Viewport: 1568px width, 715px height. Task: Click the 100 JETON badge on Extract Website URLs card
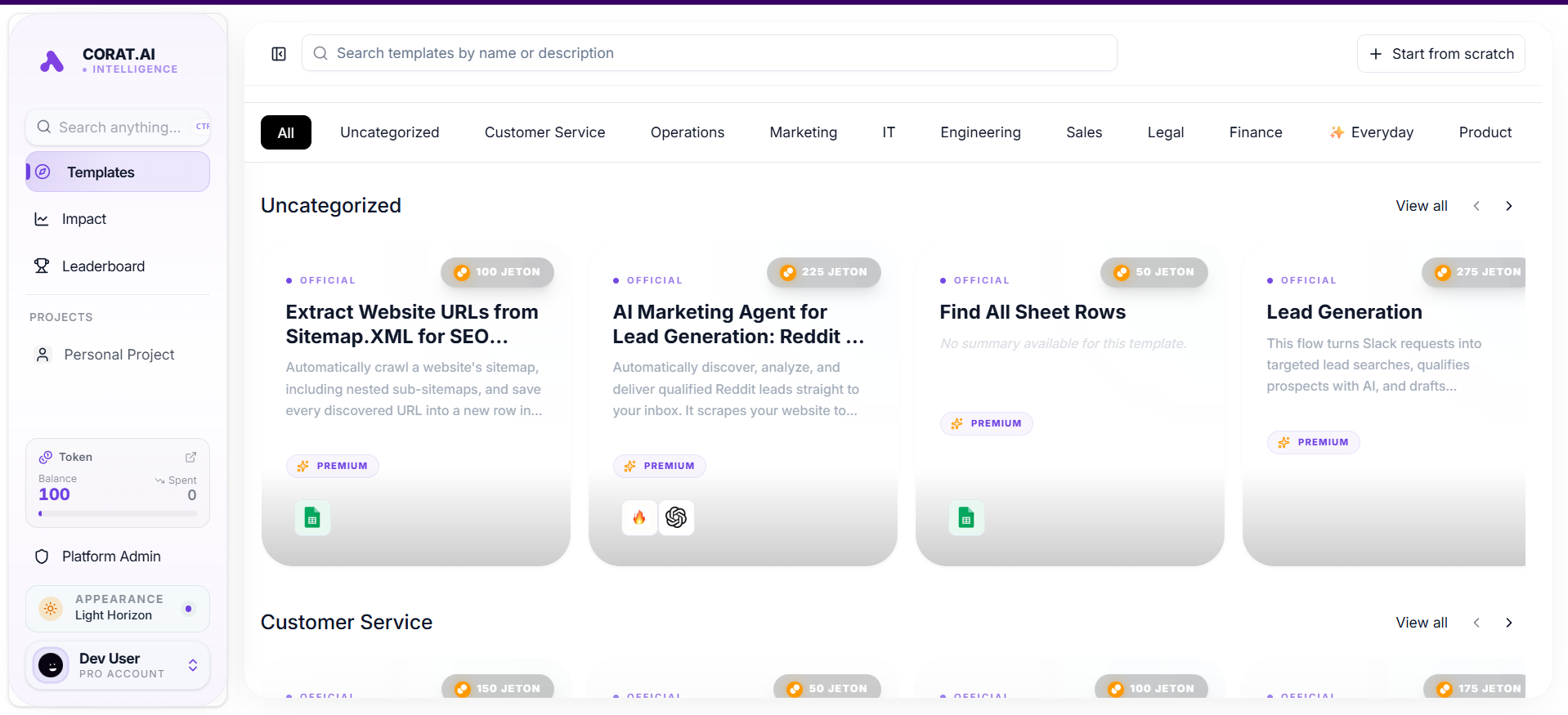point(498,272)
